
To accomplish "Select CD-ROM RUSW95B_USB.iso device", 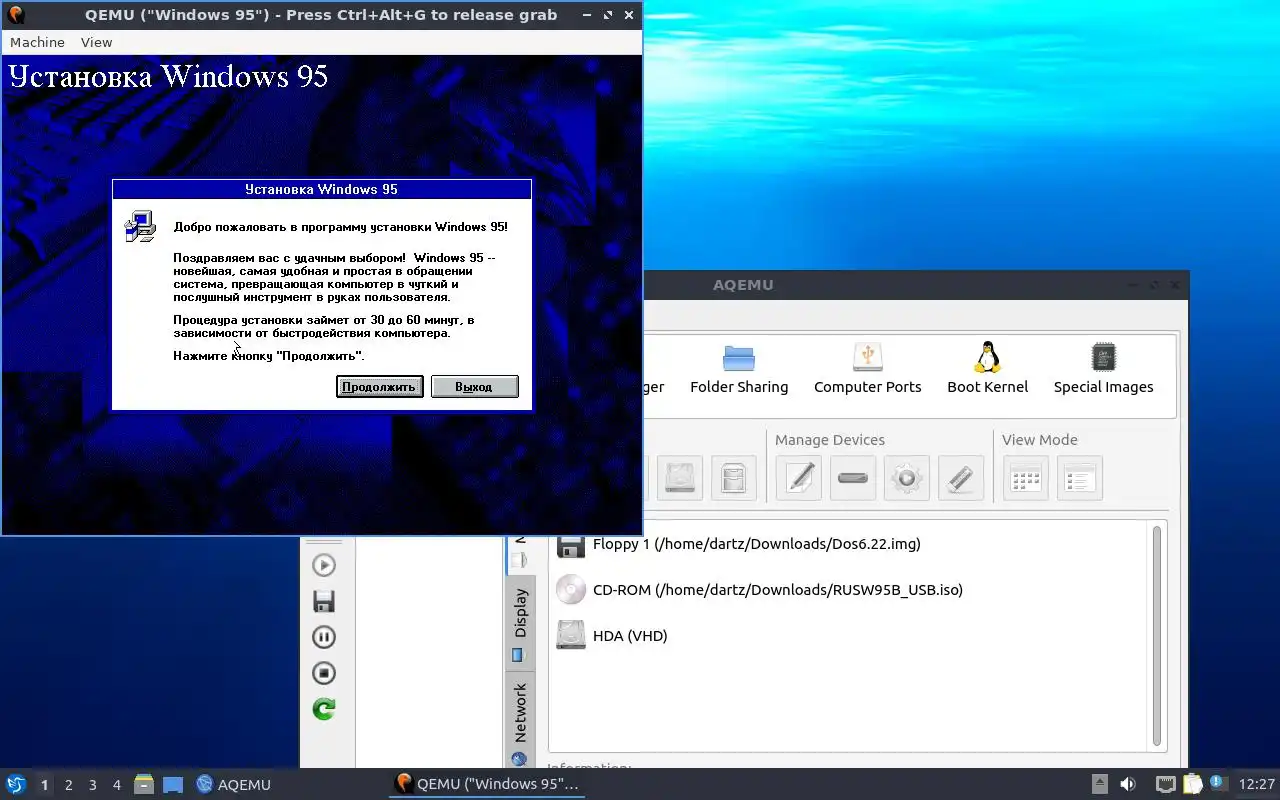I will [x=759, y=590].
